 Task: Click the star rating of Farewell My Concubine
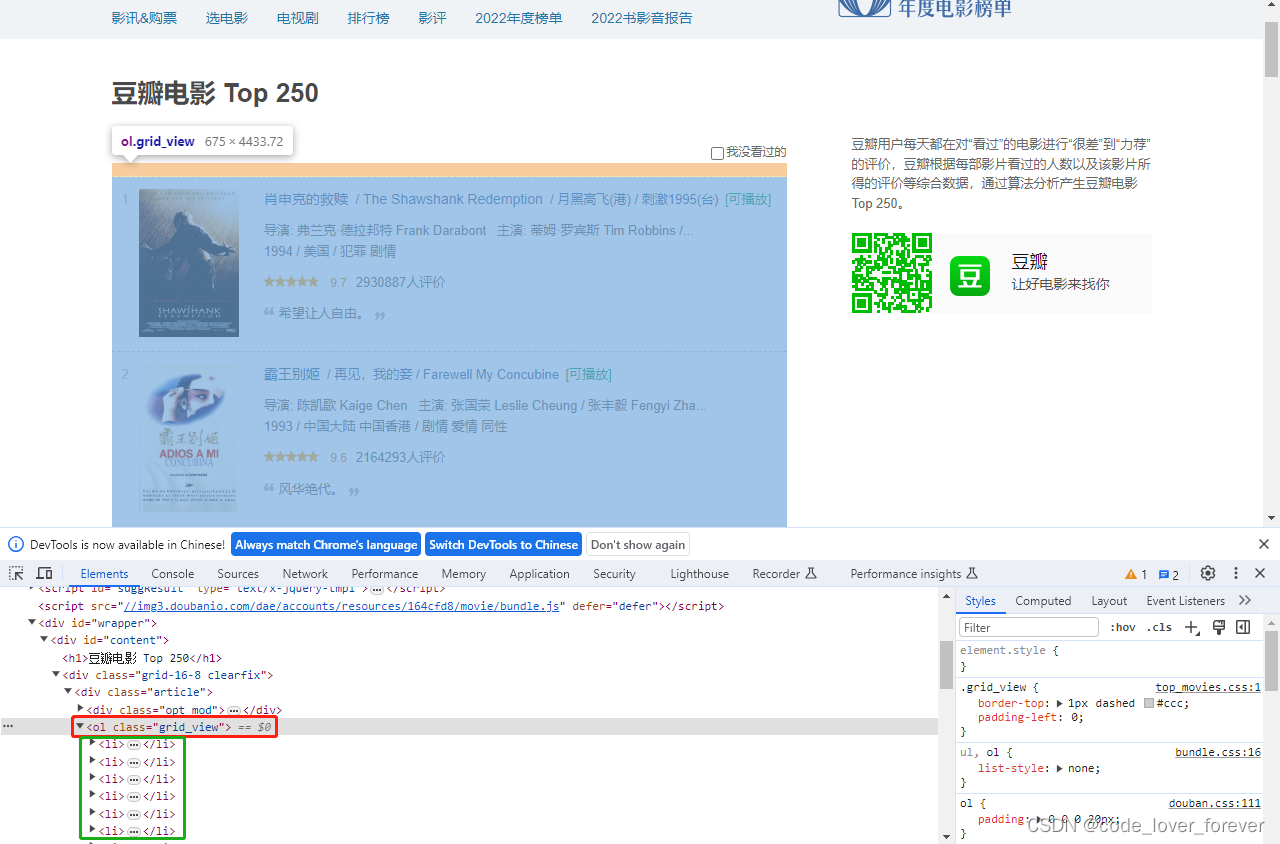pyautogui.click(x=291, y=457)
